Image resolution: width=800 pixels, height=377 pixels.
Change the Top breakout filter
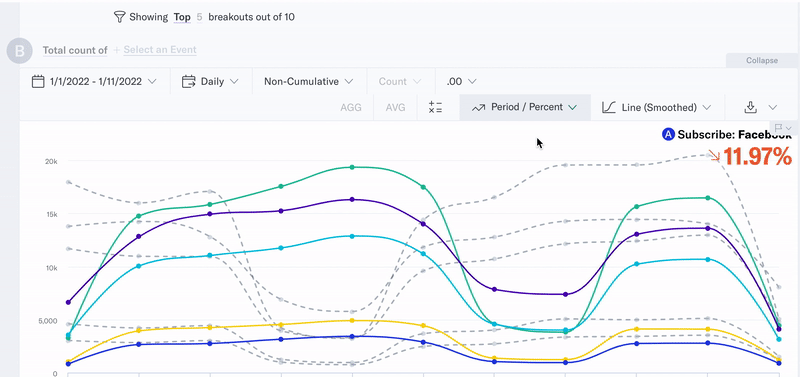tap(182, 17)
